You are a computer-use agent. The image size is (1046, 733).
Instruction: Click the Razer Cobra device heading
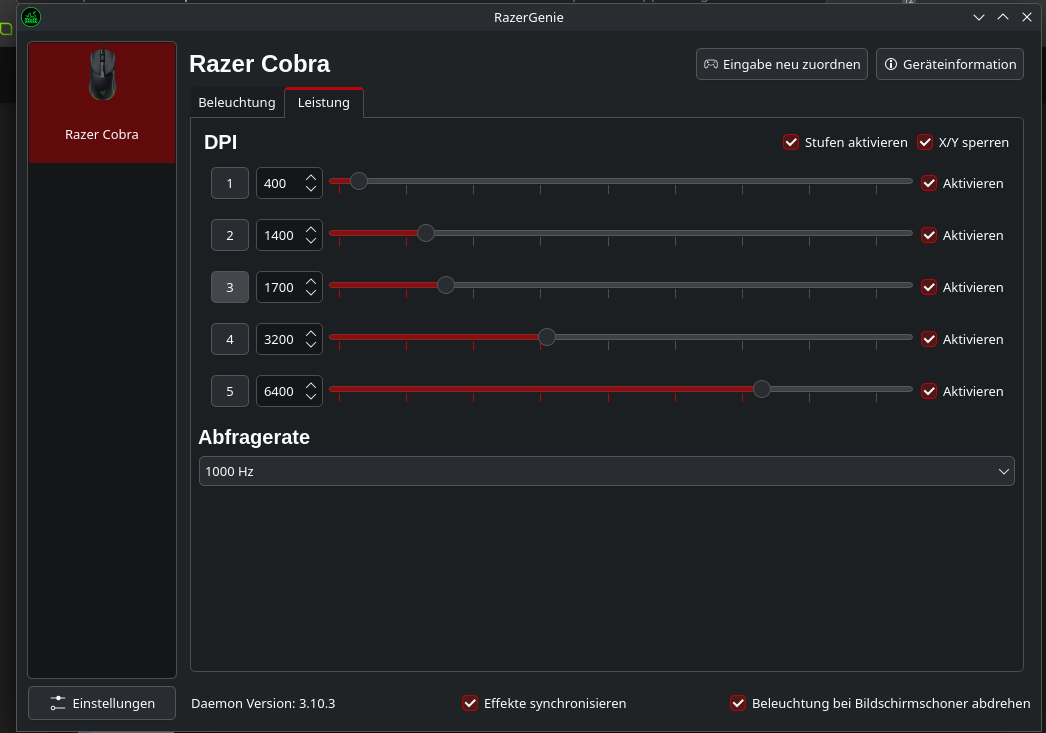pyautogui.click(x=259, y=64)
